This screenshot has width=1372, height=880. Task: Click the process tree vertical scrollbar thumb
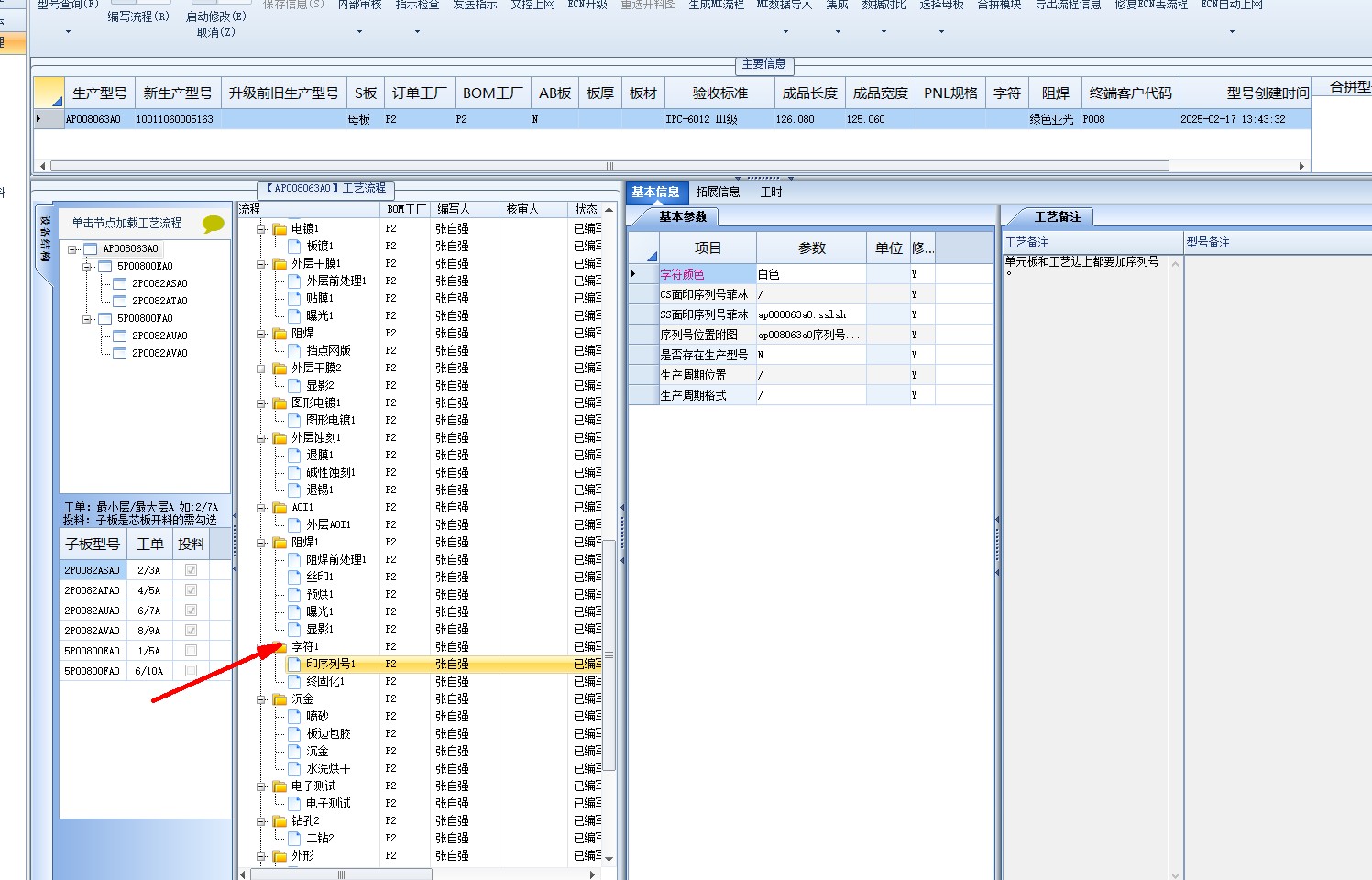(609, 654)
